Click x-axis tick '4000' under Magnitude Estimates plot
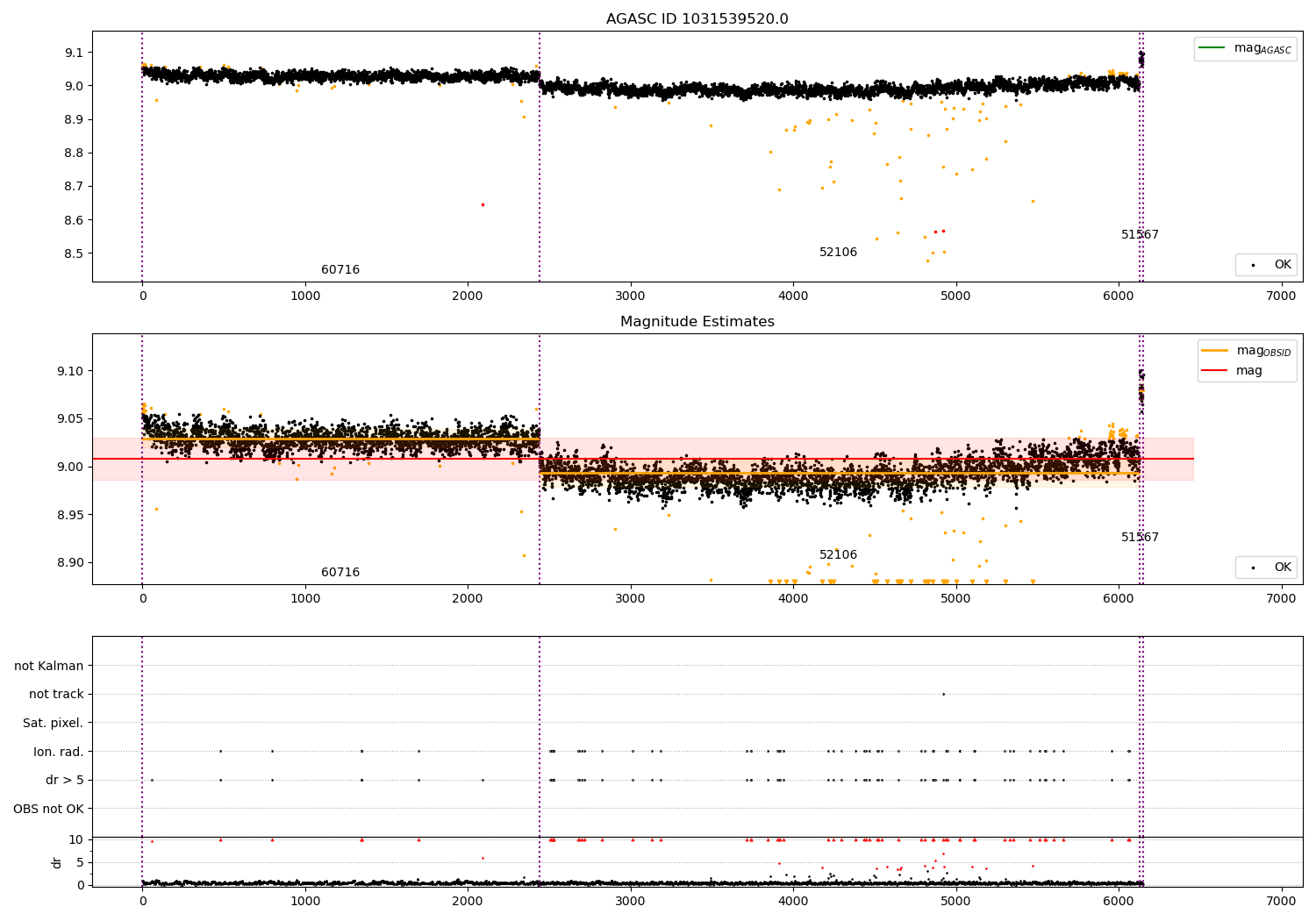1316x921 pixels. click(x=793, y=599)
